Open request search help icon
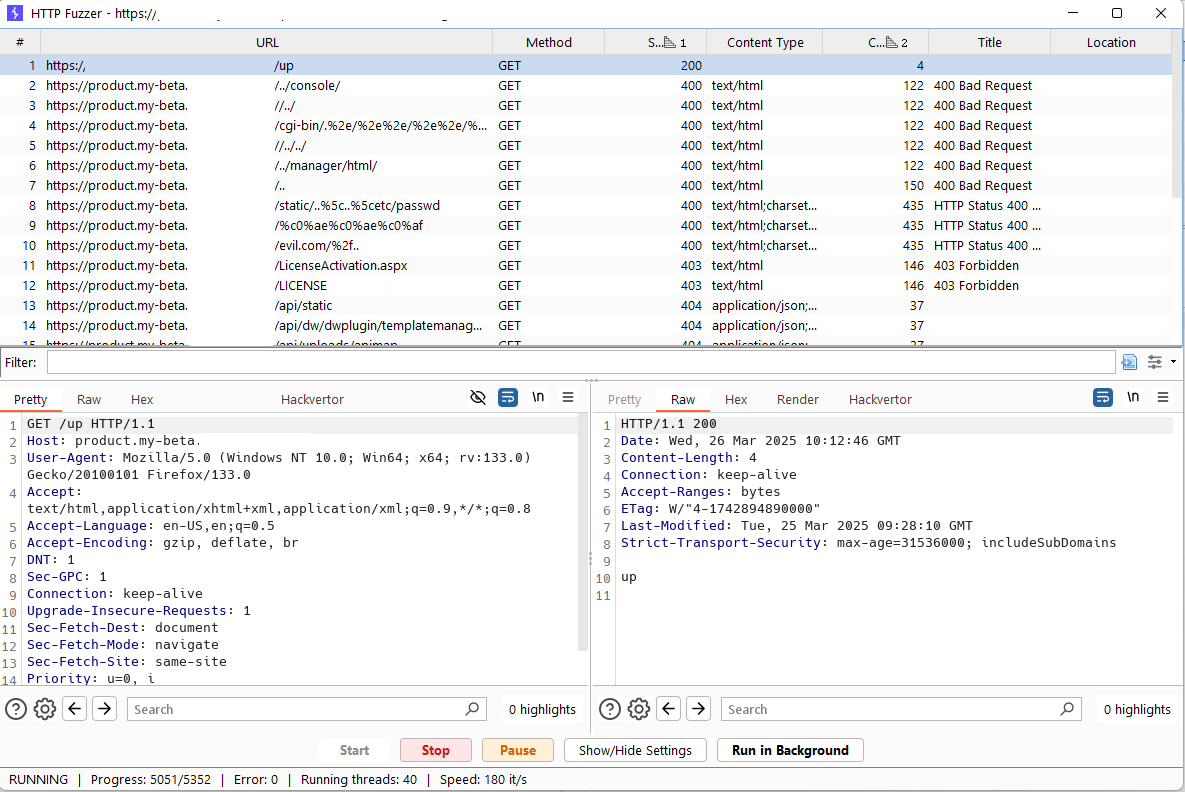Viewport: 1185px width, 792px height. coord(16,709)
